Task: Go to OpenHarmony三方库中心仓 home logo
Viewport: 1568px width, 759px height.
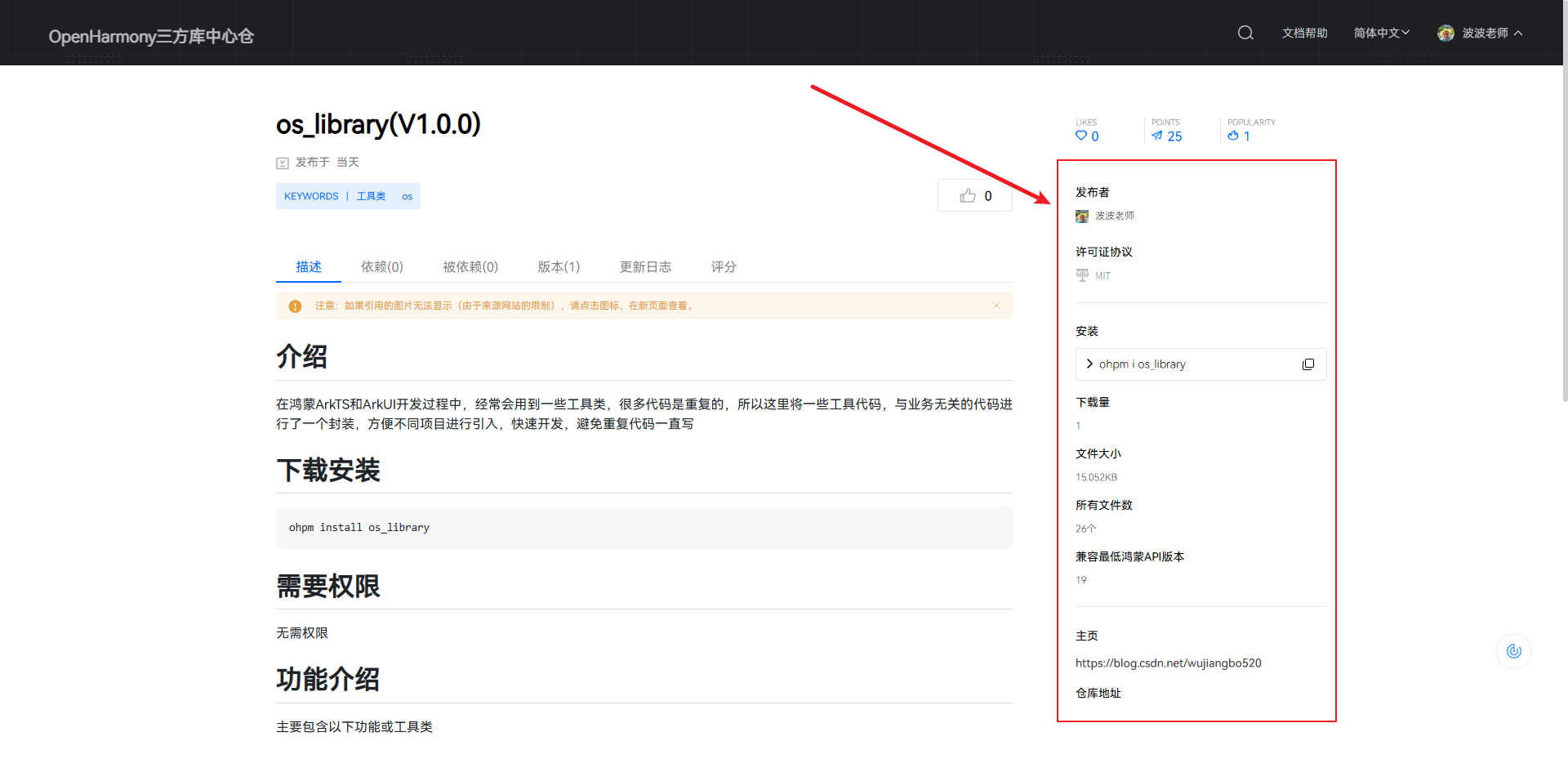Action: tap(151, 36)
